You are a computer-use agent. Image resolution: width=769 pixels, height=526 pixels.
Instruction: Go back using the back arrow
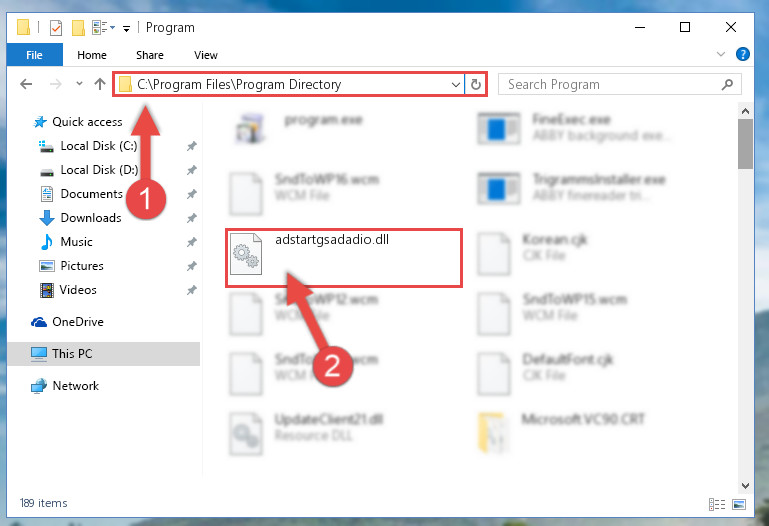tap(26, 84)
